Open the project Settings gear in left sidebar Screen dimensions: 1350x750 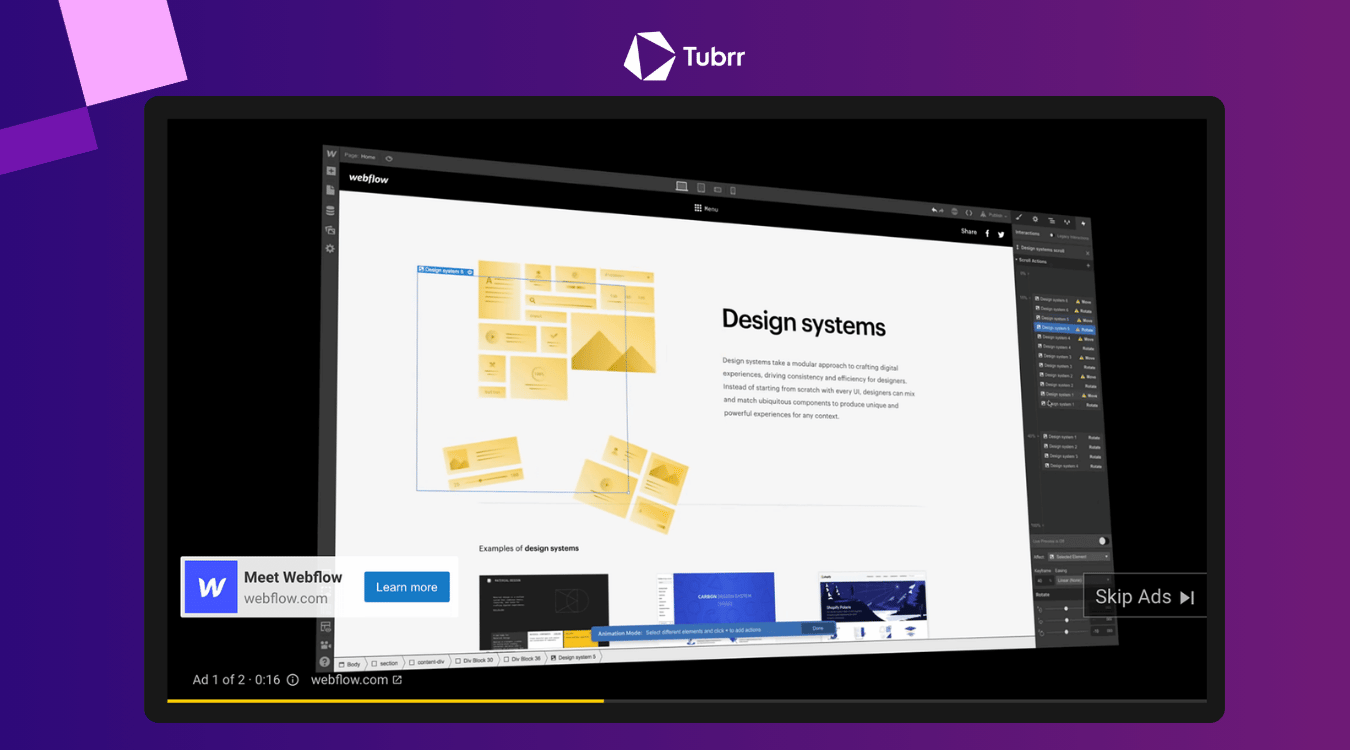[x=331, y=248]
